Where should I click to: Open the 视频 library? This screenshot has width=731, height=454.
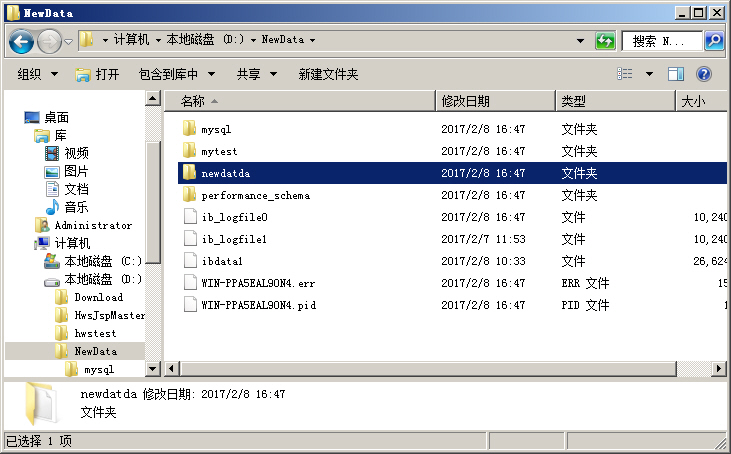tap(76, 153)
